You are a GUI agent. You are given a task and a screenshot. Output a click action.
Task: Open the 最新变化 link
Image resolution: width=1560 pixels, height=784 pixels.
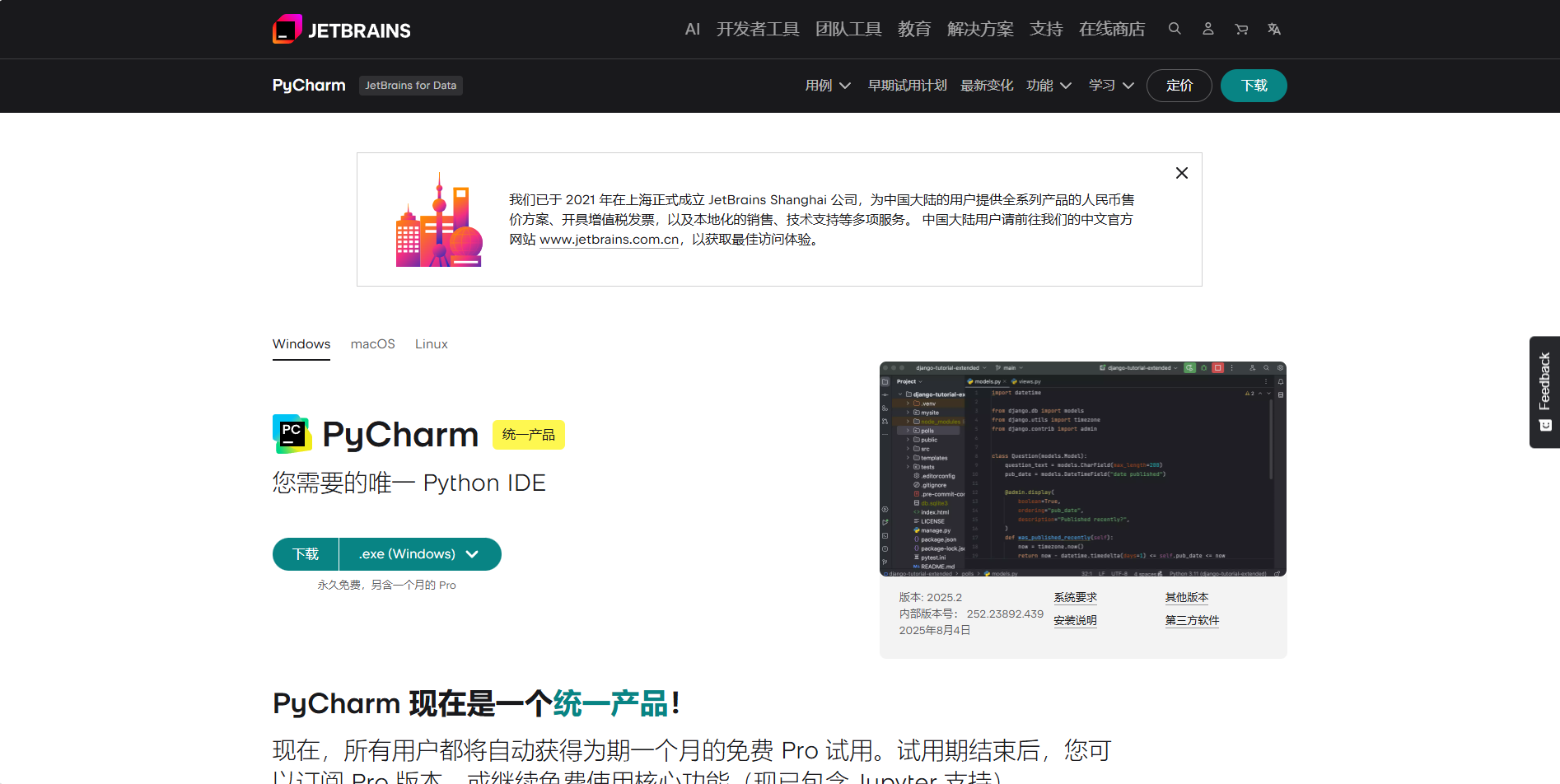987,86
